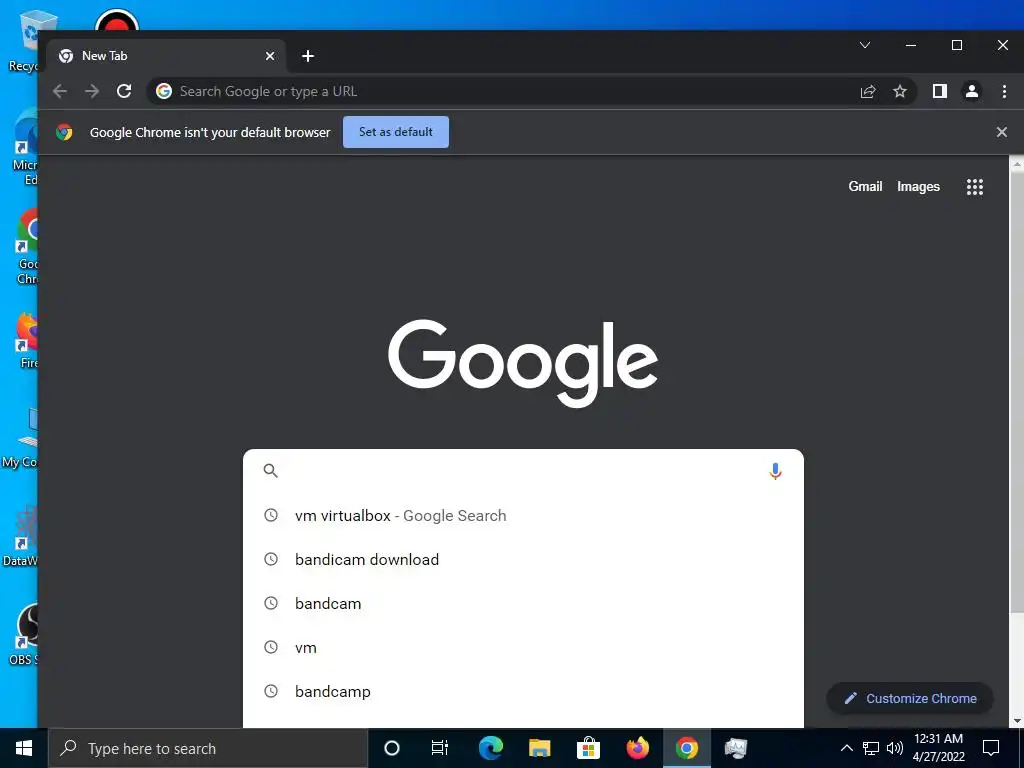Launch Firefox from the taskbar
Image resolution: width=1024 pixels, height=768 pixels.
(637, 748)
